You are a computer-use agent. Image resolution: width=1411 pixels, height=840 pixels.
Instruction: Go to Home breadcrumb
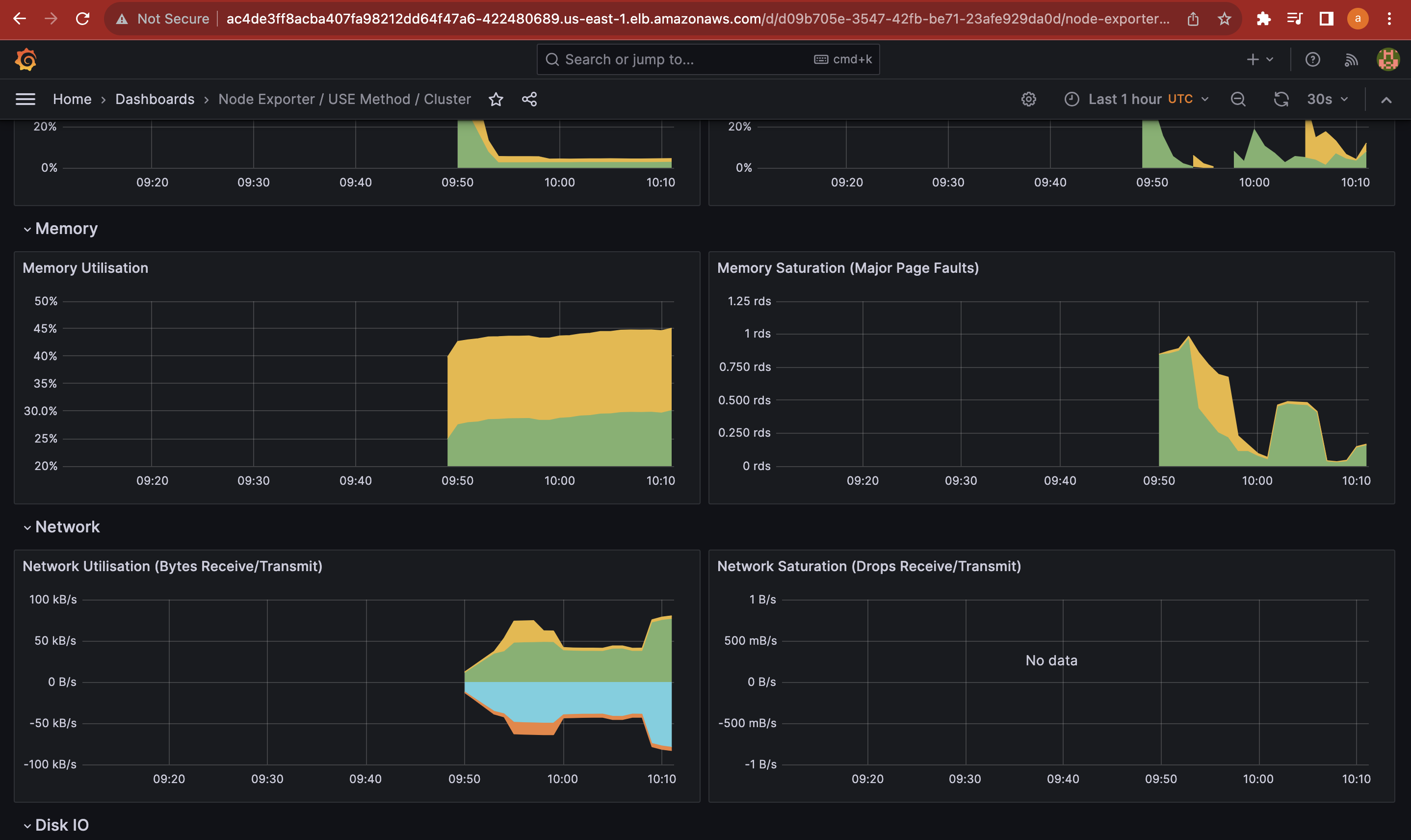pyautogui.click(x=72, y=100)
